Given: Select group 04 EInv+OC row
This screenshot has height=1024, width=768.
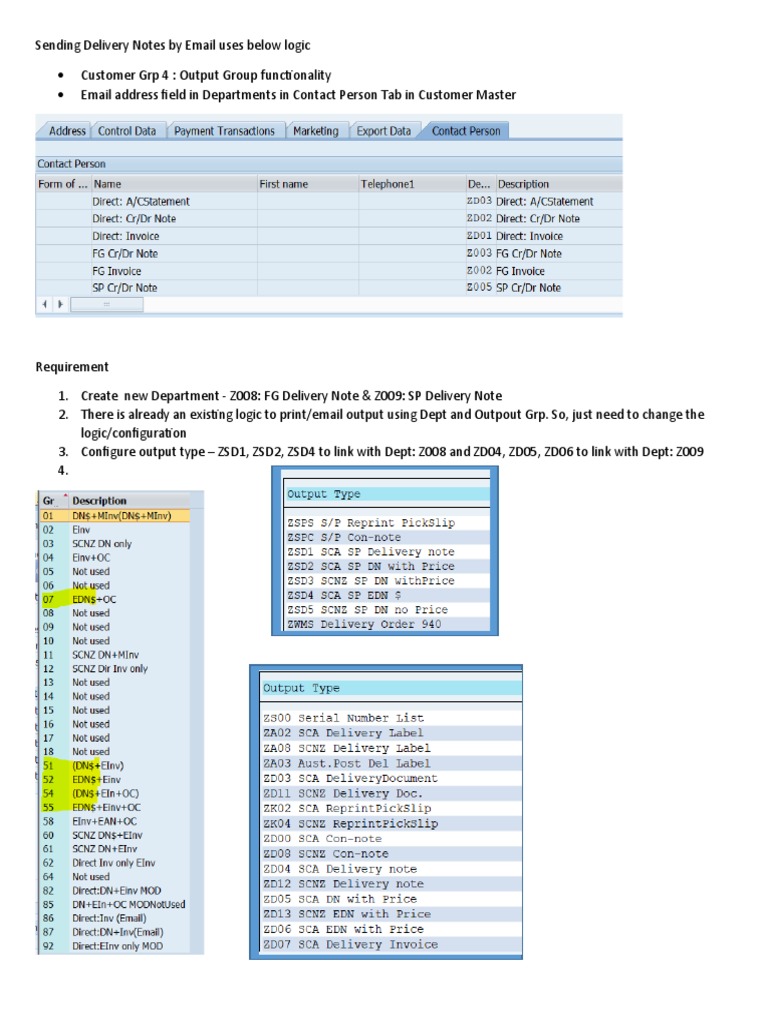Looking at the screenshot, I should click(x=114, y=558).
